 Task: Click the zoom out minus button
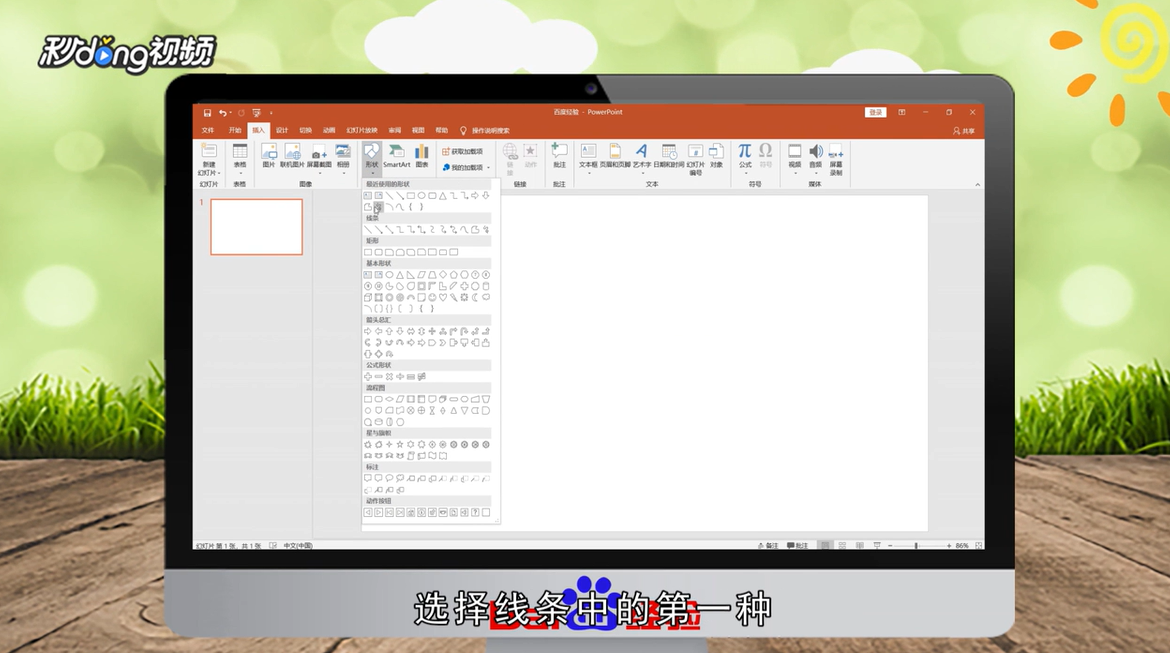pyautogui.click(x=890, y=546)
